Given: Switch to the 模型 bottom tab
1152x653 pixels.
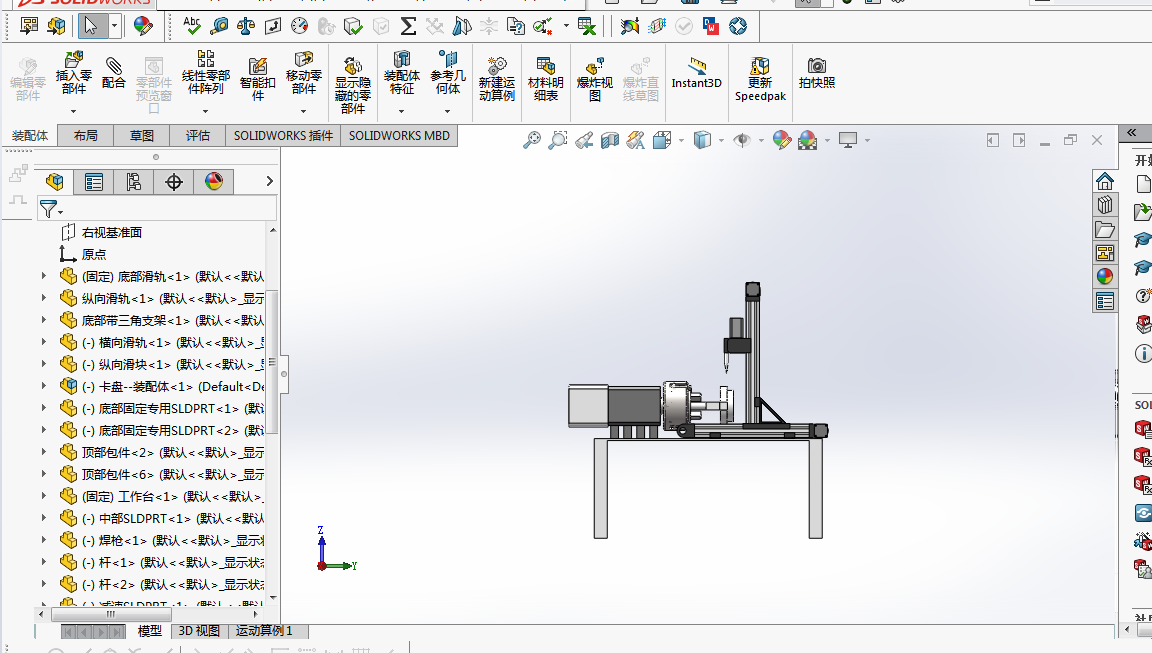Looking at the screenshot, I should 150,631.
